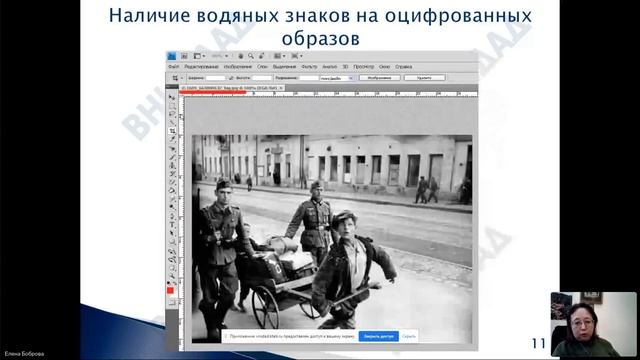The height and width of the screenshot is (360, 640).
Task: Select the Dodge tool
Action: [x=172, y=206]
